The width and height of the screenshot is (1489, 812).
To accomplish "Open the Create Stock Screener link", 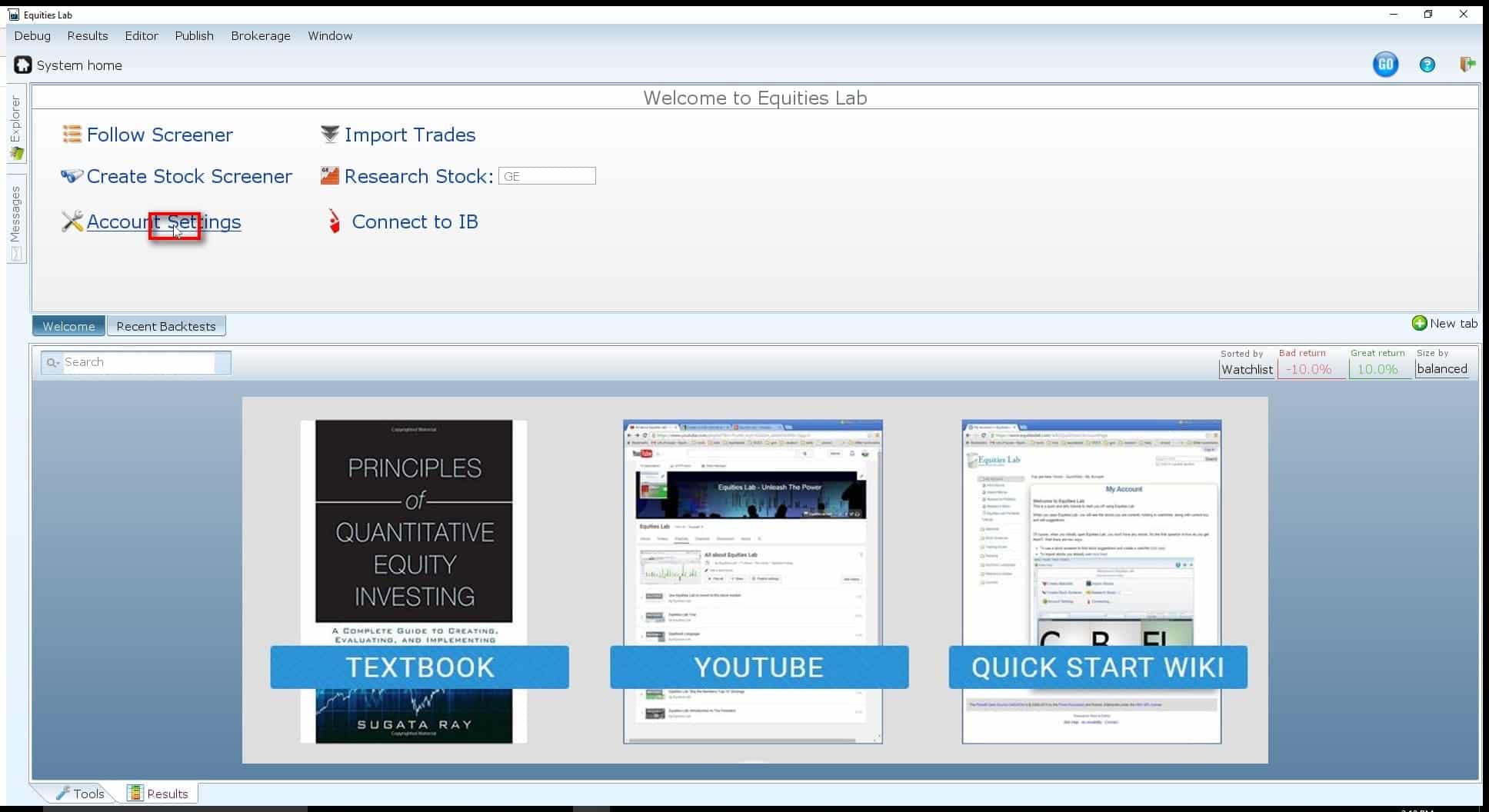I will [189, 176].
